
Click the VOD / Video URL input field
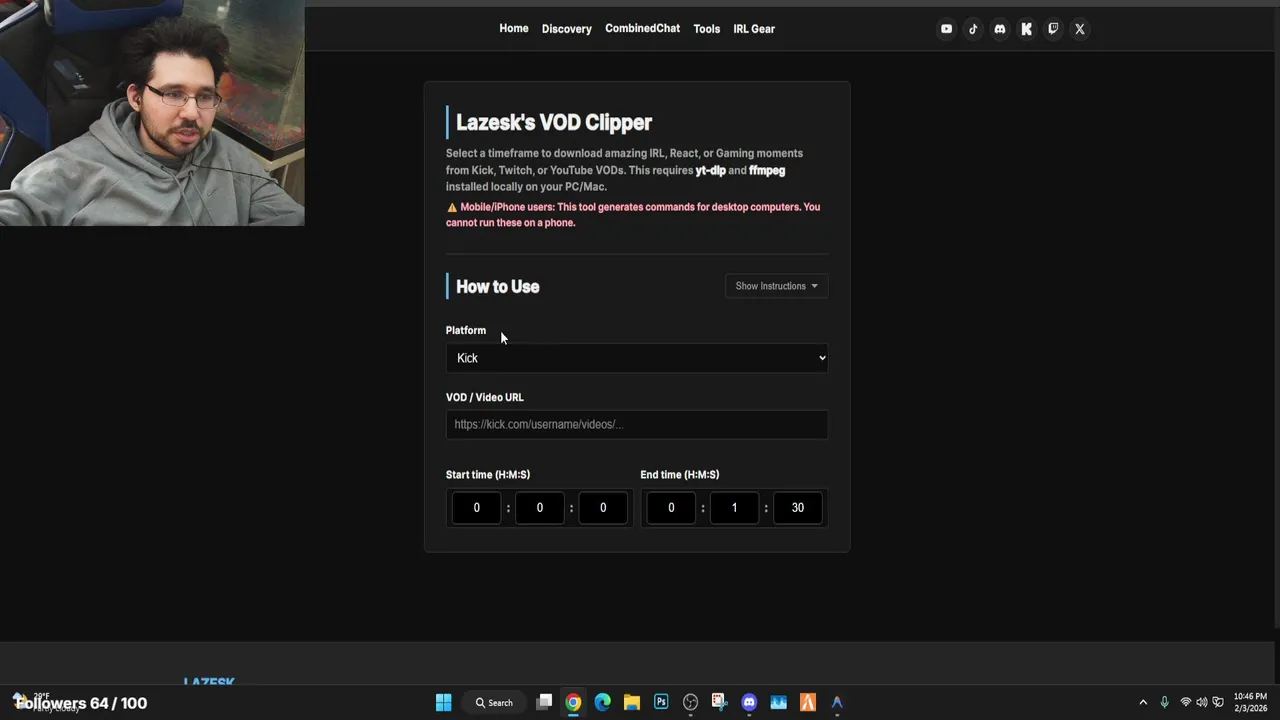click(x=637, y=424)
